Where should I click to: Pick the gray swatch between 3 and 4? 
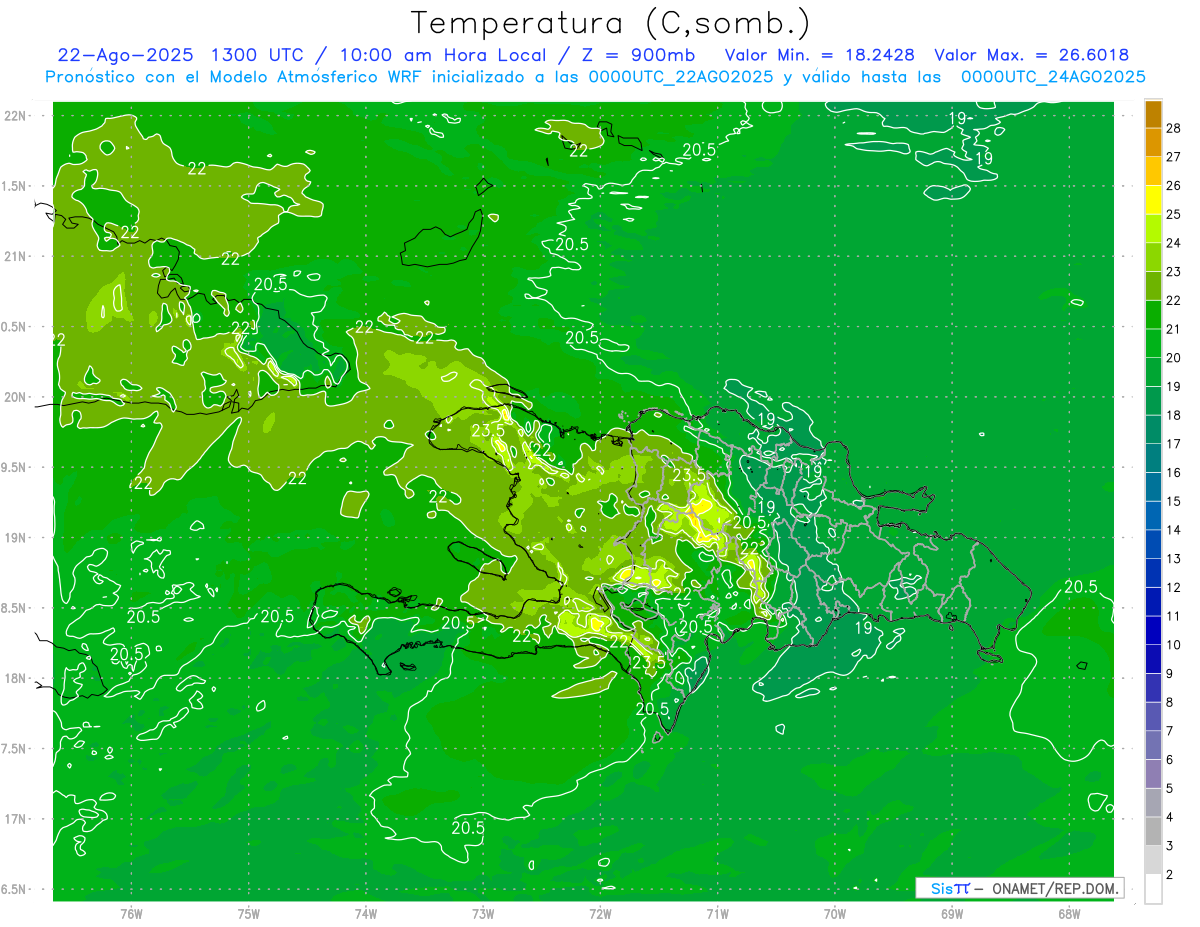click(1153, 831)
